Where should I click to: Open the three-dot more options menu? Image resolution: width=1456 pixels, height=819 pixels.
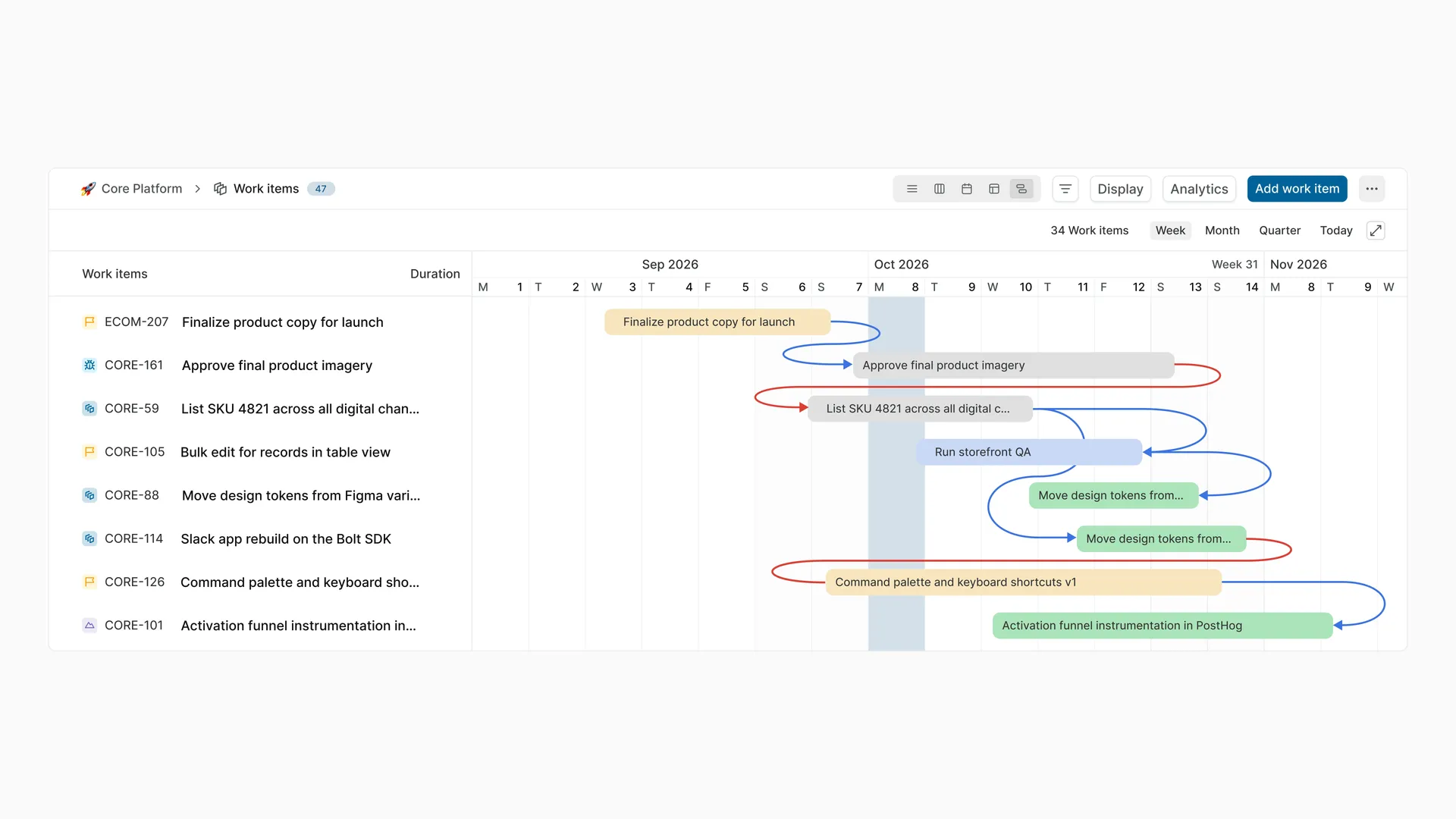(1372, 189)
